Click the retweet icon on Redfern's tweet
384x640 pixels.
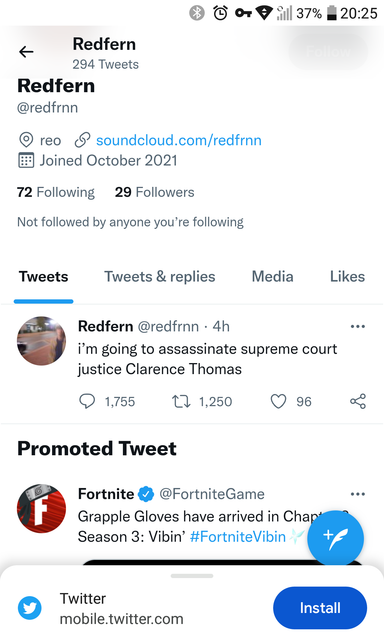point(181,402)
